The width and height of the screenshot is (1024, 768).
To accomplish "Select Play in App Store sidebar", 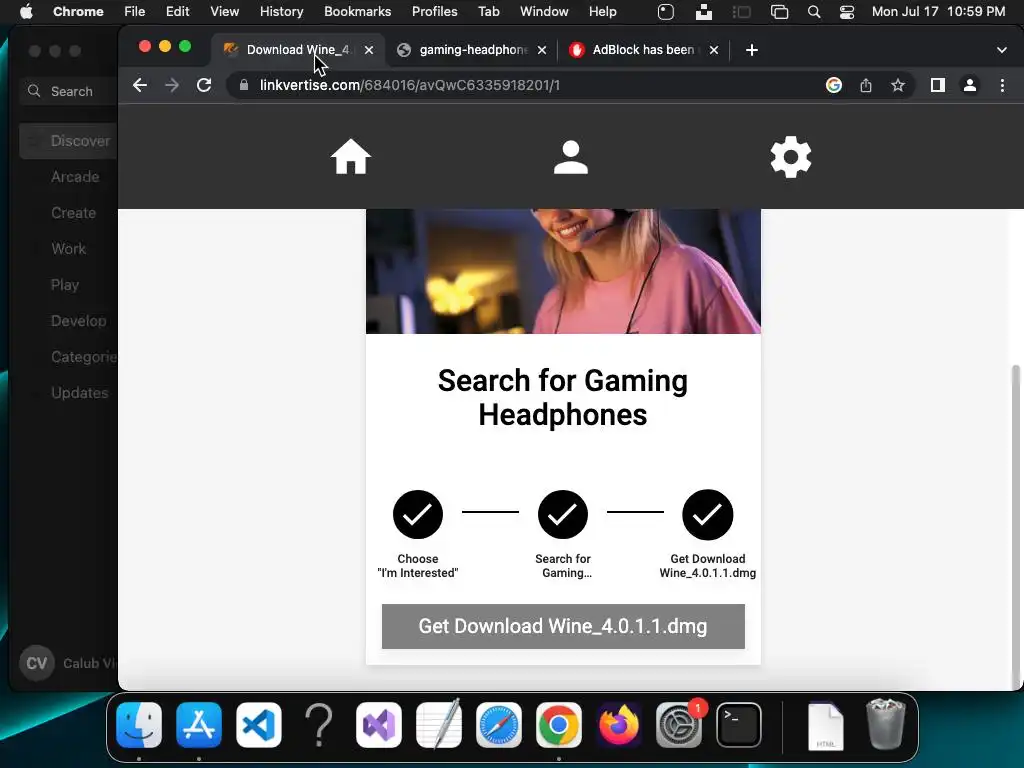I will pyautogui.click(x=65, y=285).
